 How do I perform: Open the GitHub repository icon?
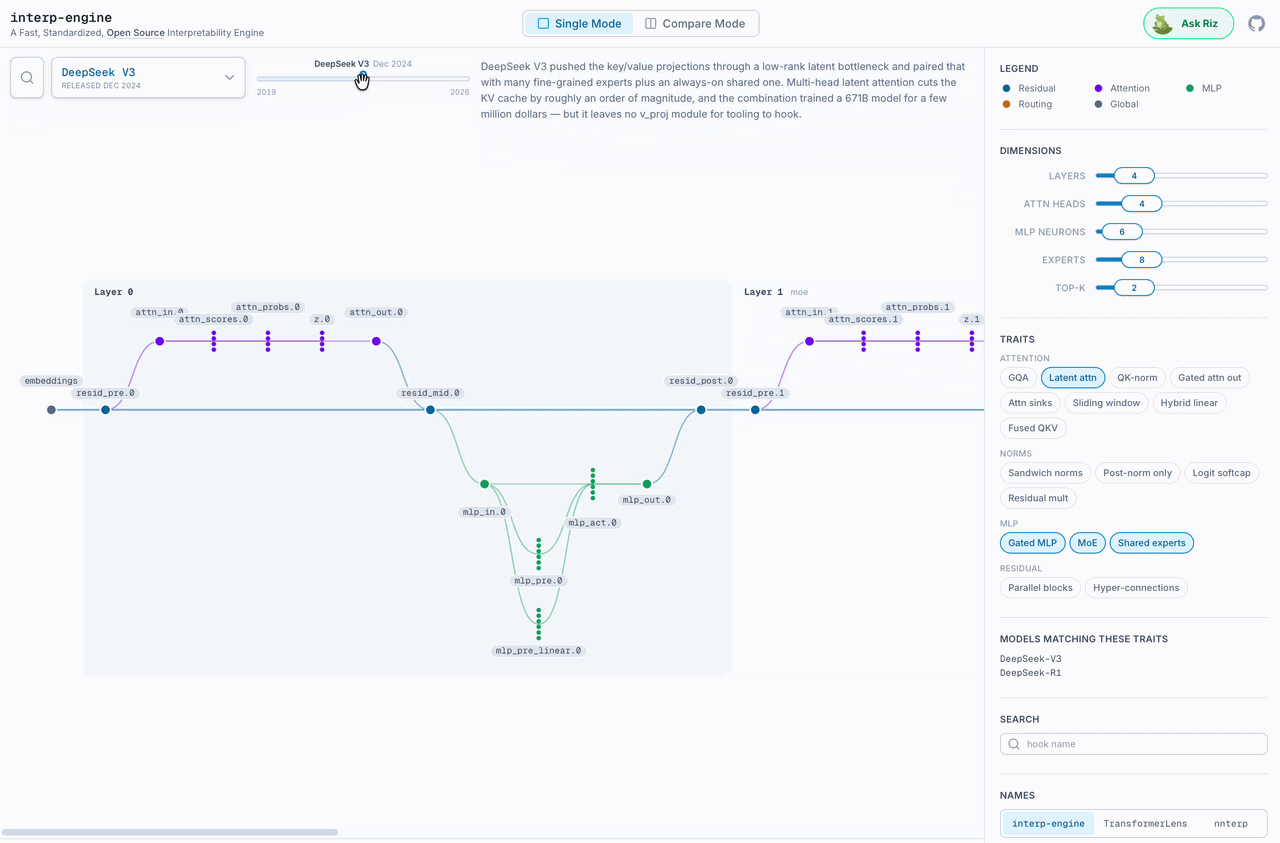pos(1256,24)
